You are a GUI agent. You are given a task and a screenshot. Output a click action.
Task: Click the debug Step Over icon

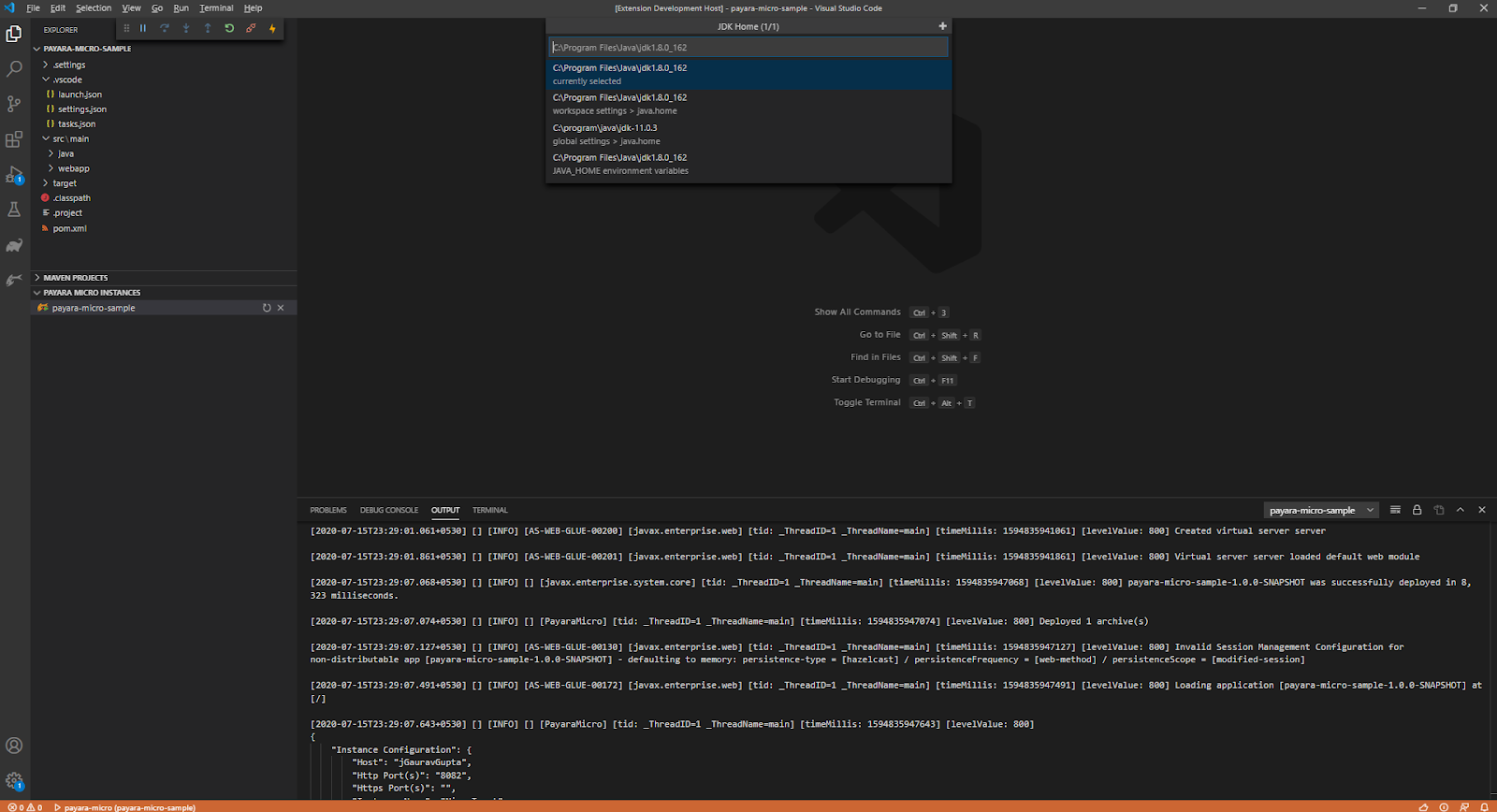tap(165, 28)
